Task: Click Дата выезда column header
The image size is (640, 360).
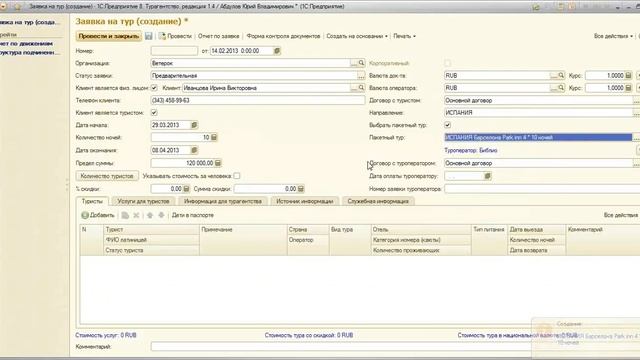Action: click(x=537, y=230)
